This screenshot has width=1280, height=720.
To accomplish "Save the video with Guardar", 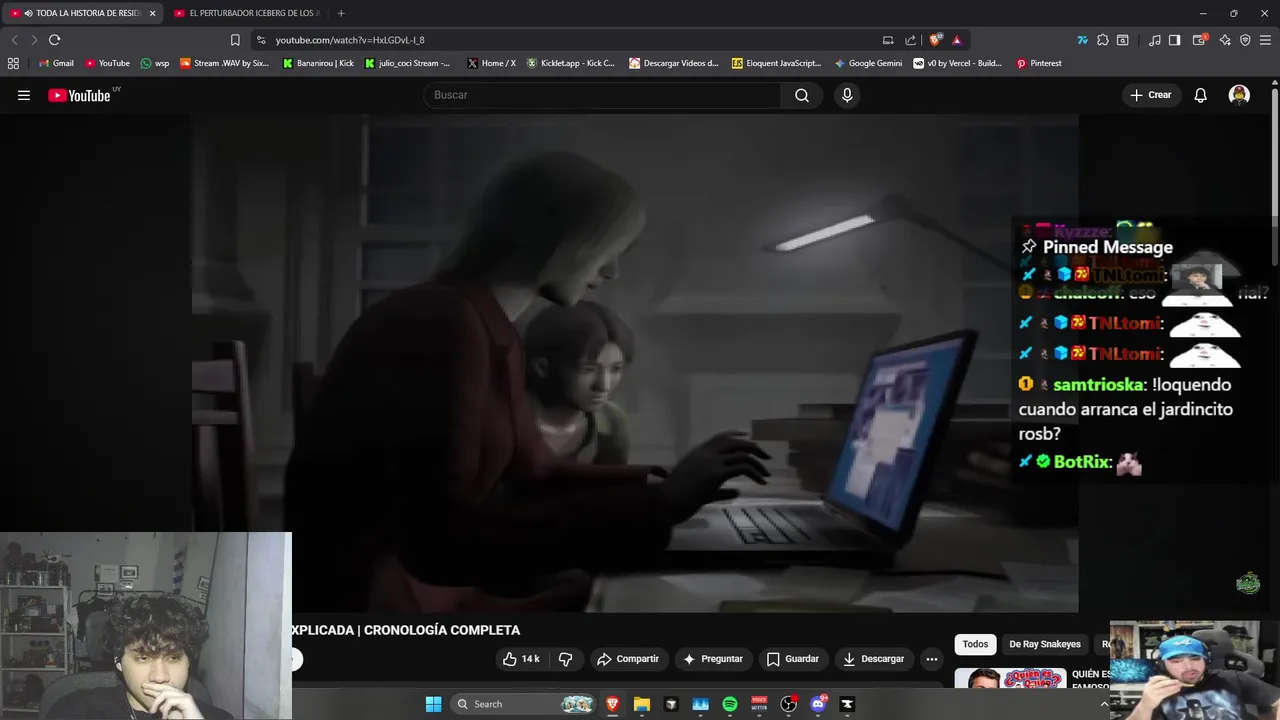I will pos(792,659).
